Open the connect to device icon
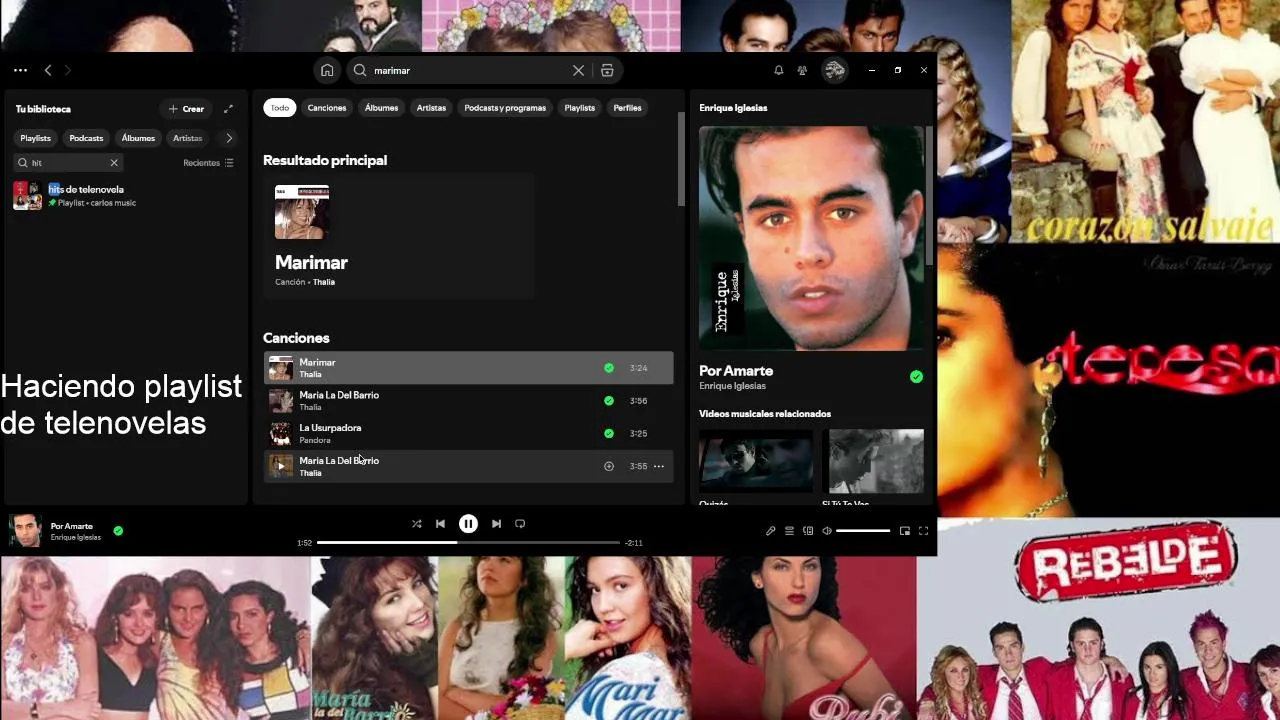The height and width of the screenshot is (720, 1280). (808, 531)
